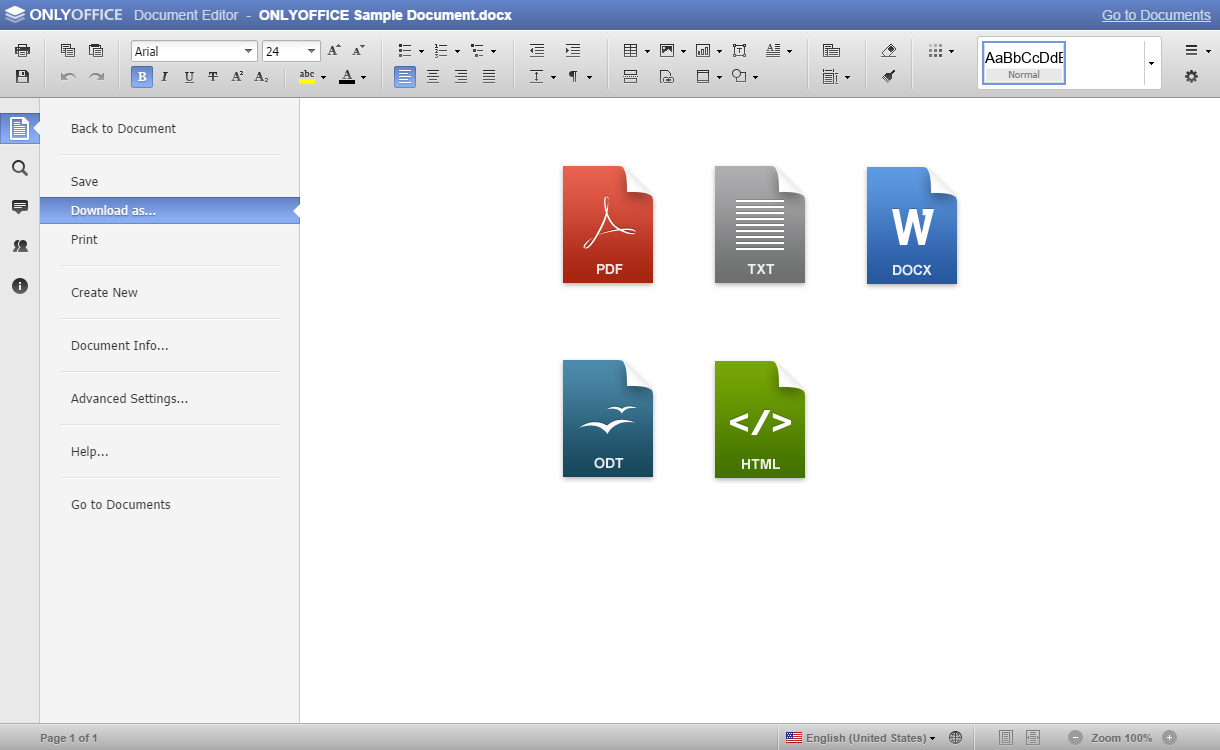The image size is (1220, 750).
Task: Download document as TXT
Action: tap(760, 225)
